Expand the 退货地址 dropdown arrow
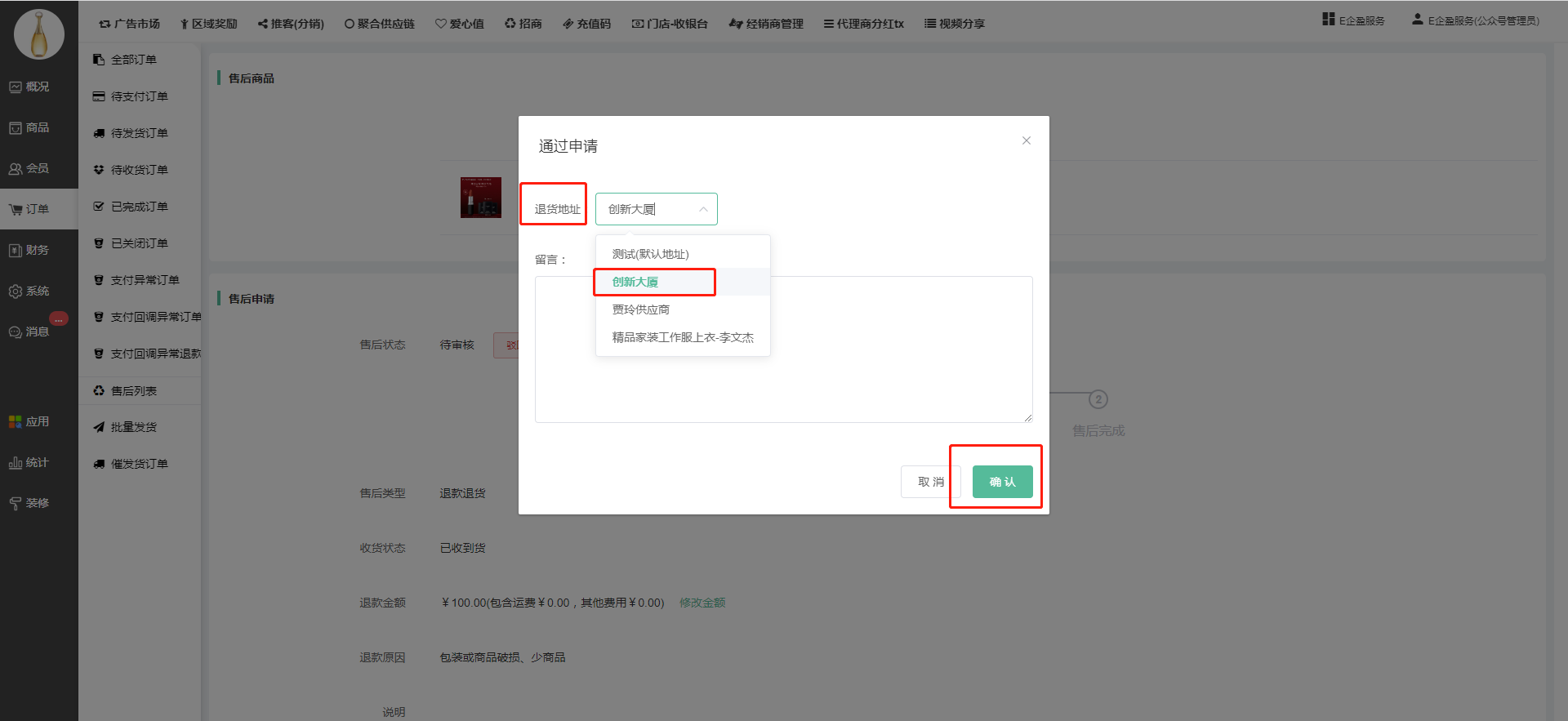This screenshot has height=721, width=1568. point(702,210)
